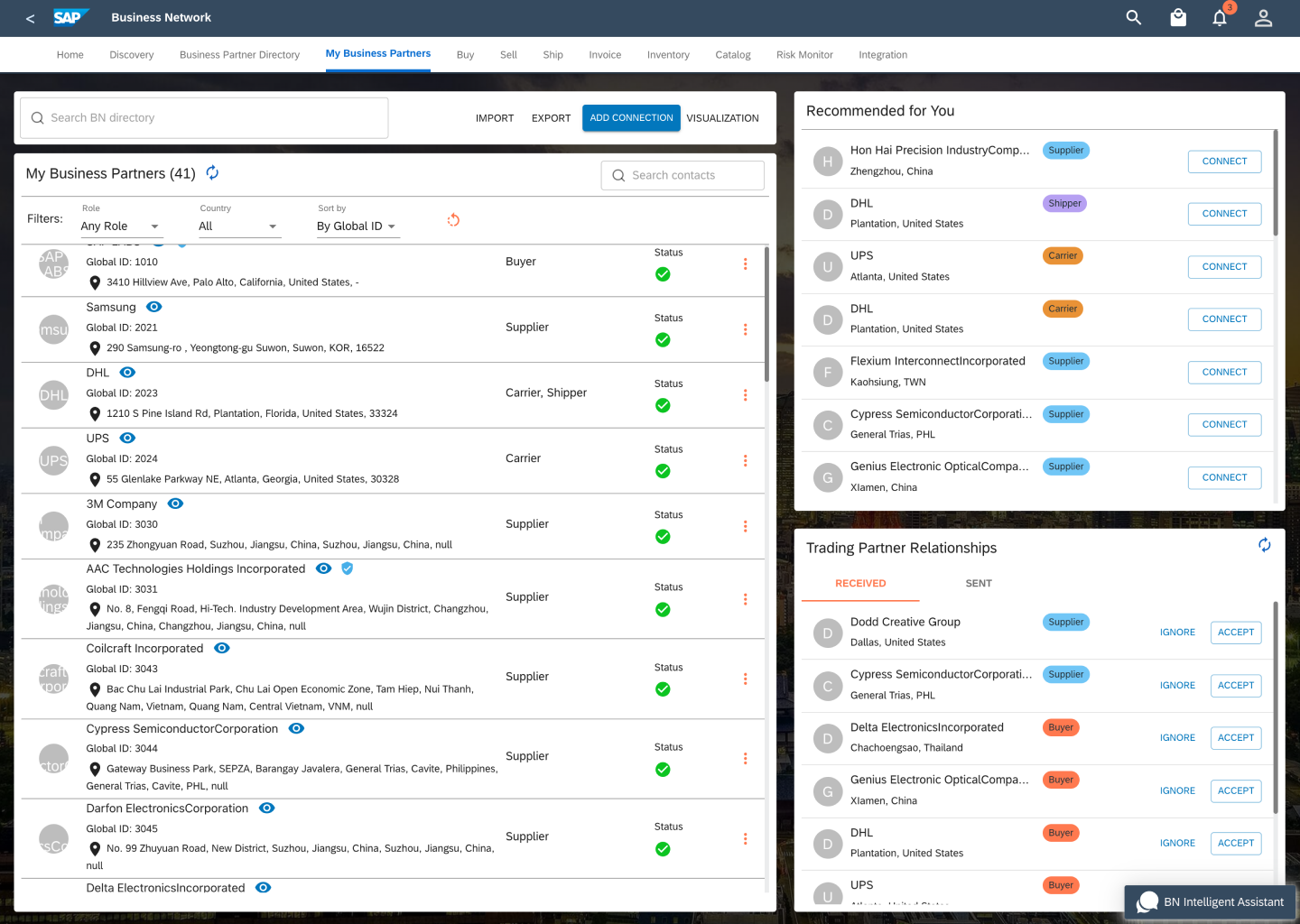Toggle visibility eye for Coilcraft Incorporated
Screen dimensions: 1300x924
[x=221, y=648]
